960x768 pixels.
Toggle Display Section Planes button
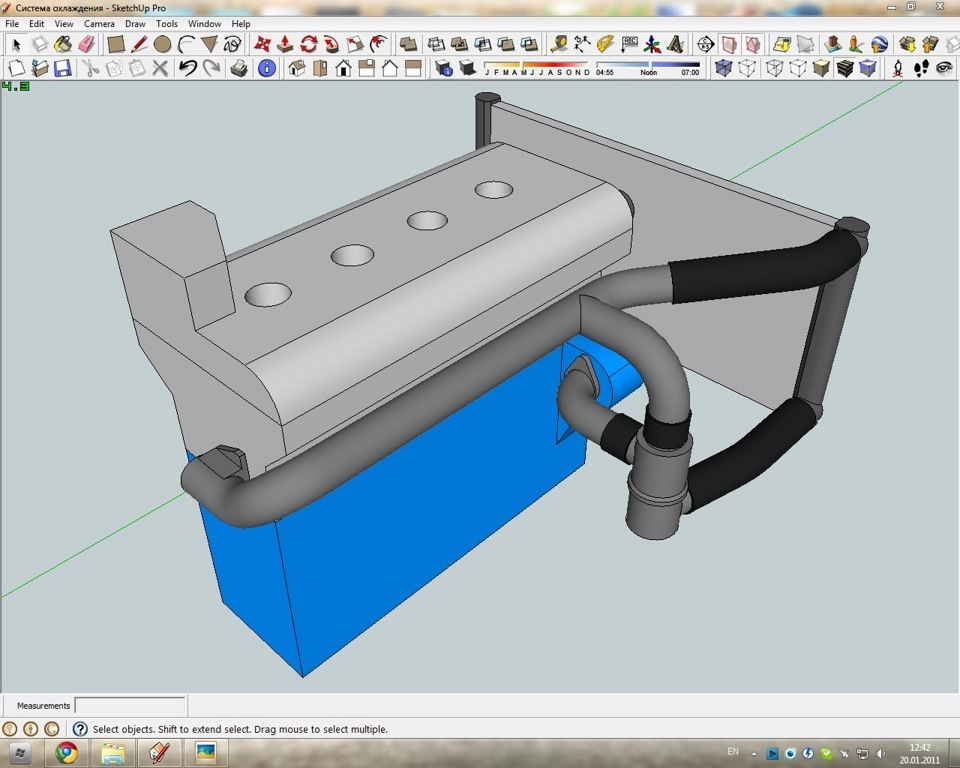(729, 44)
